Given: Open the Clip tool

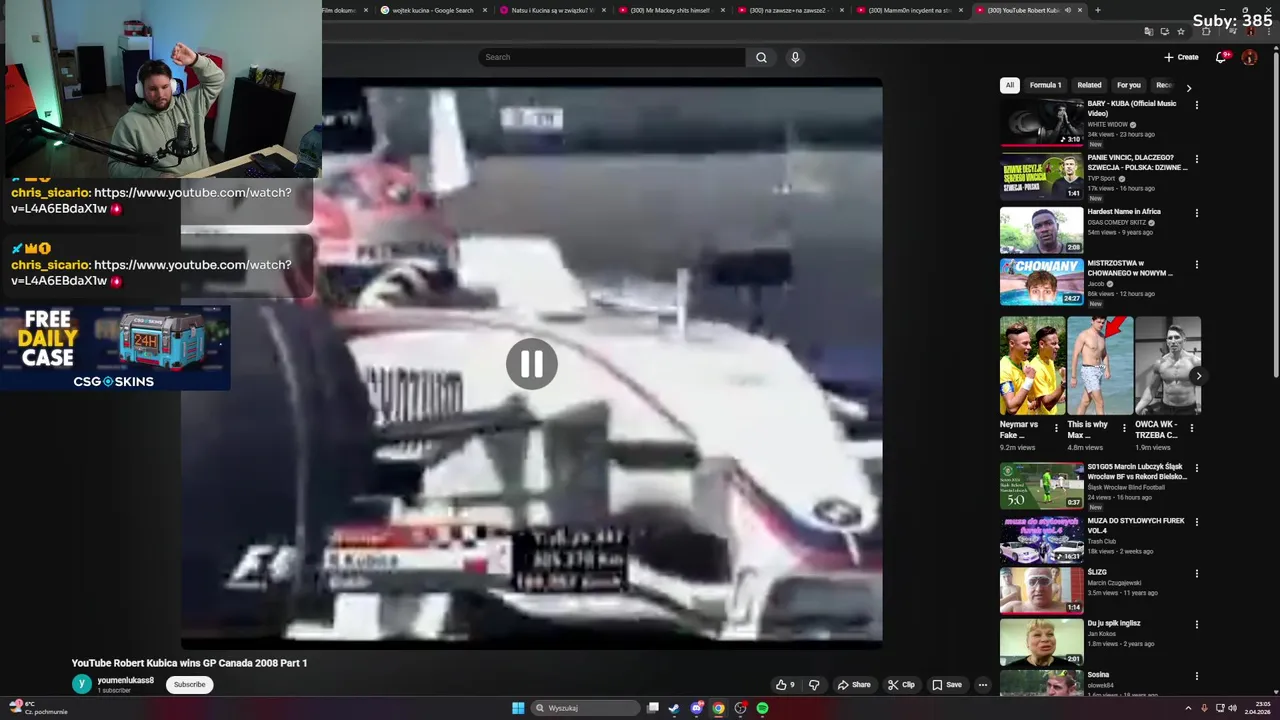Looking at the screenshot, I should [901, 685].
